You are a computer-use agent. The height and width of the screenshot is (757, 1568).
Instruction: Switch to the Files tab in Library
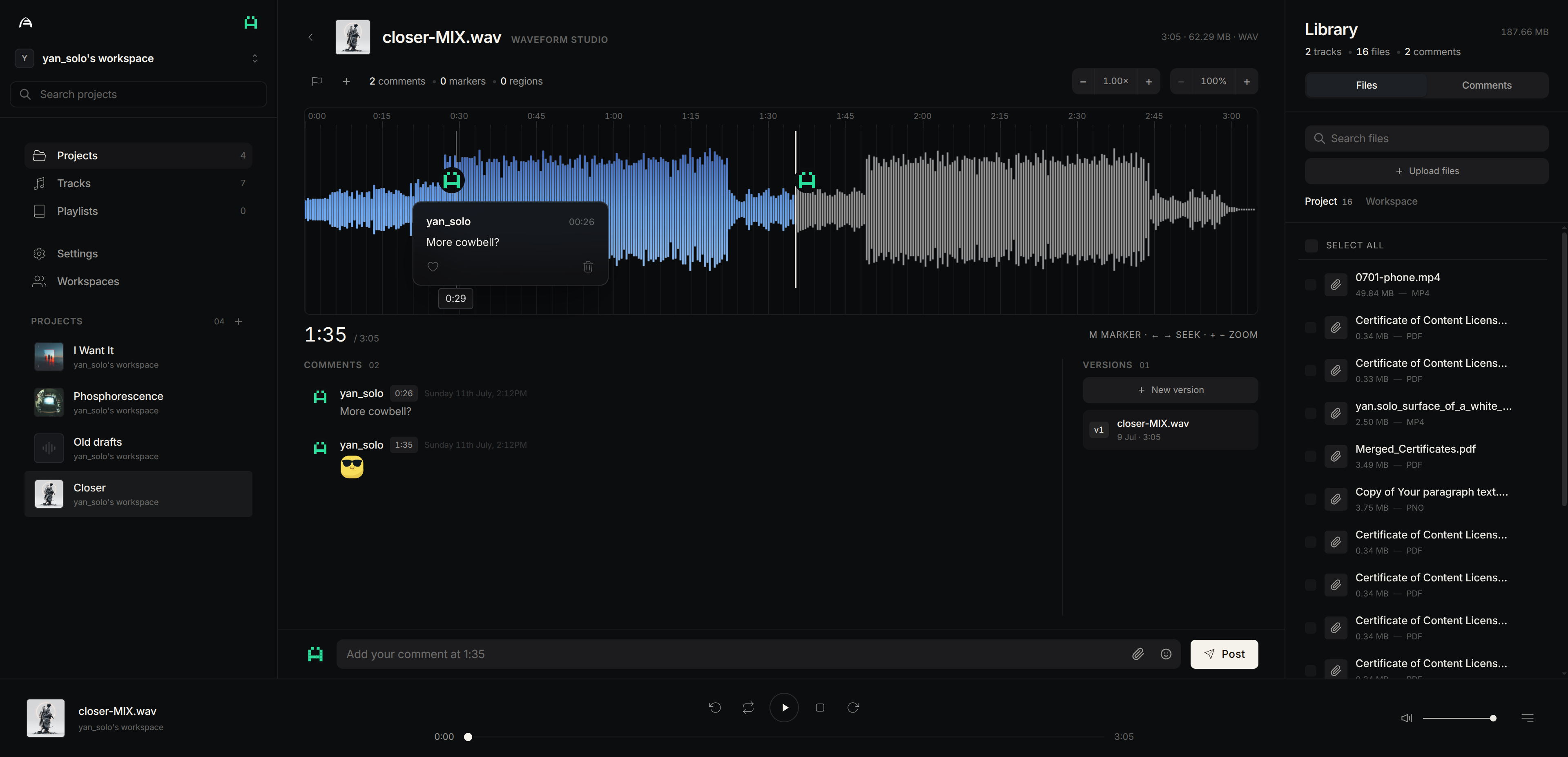pyautogui.click(x=1366, y=85)
